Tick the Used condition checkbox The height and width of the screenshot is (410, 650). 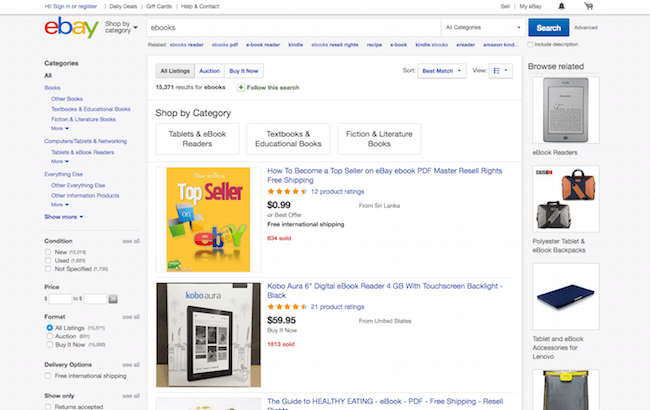(x=48, y=260)
